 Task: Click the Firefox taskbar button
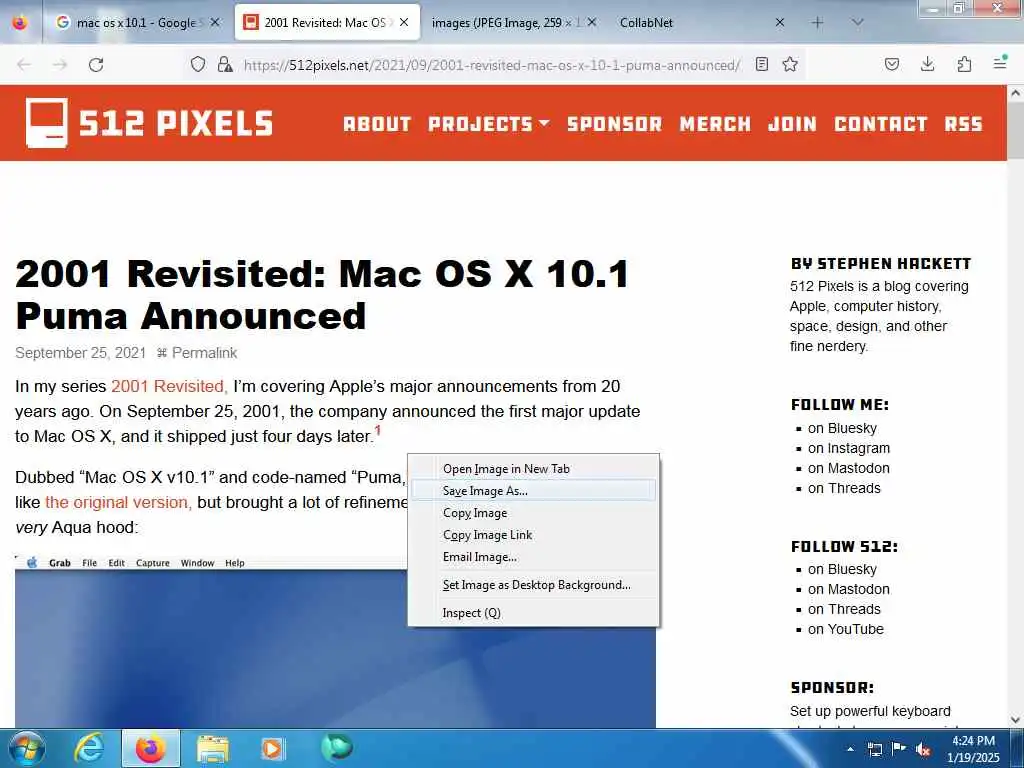(150, 748)
